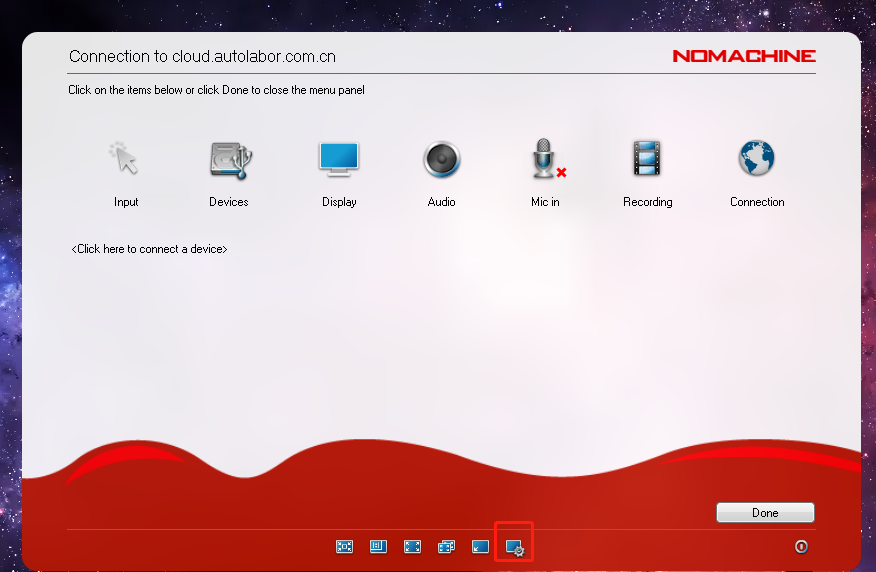
Task: Enter fullscreen mode from bottom toolbar
Action: [412, 547]
